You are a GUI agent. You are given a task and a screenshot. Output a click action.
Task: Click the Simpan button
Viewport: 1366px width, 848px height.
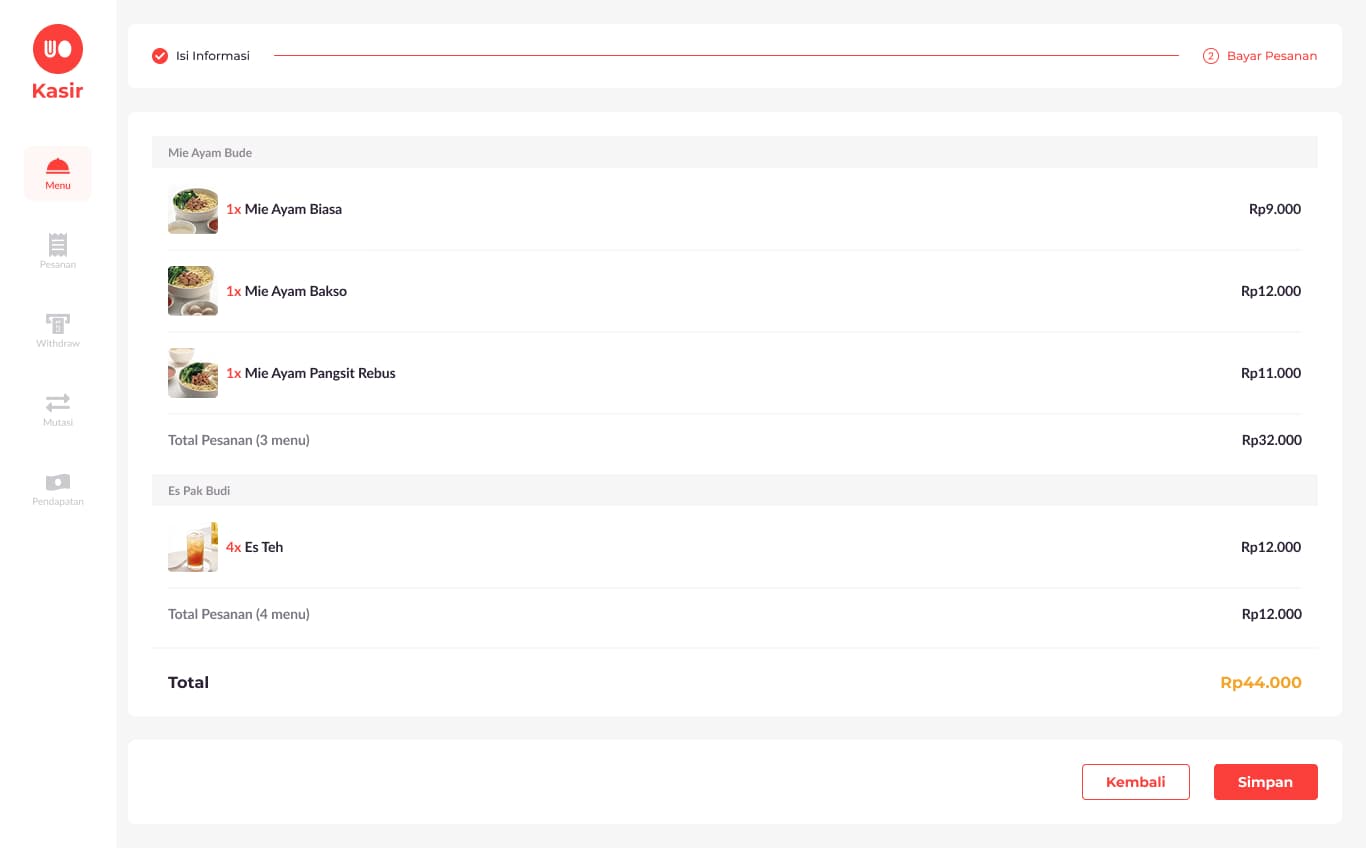(1266, 782)
